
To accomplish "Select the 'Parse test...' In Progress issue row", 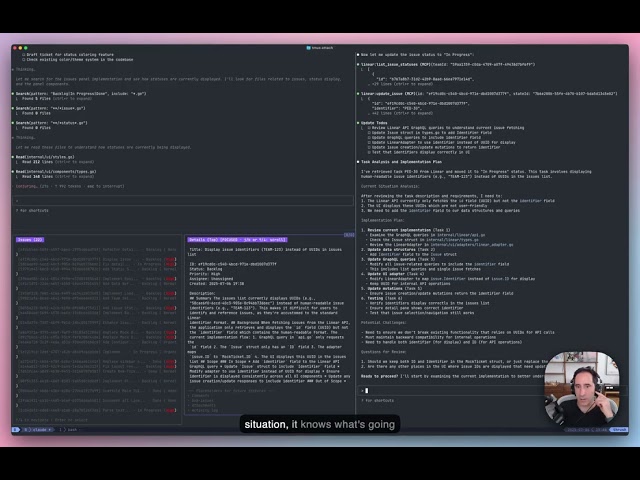I will [x=97, y=410].
